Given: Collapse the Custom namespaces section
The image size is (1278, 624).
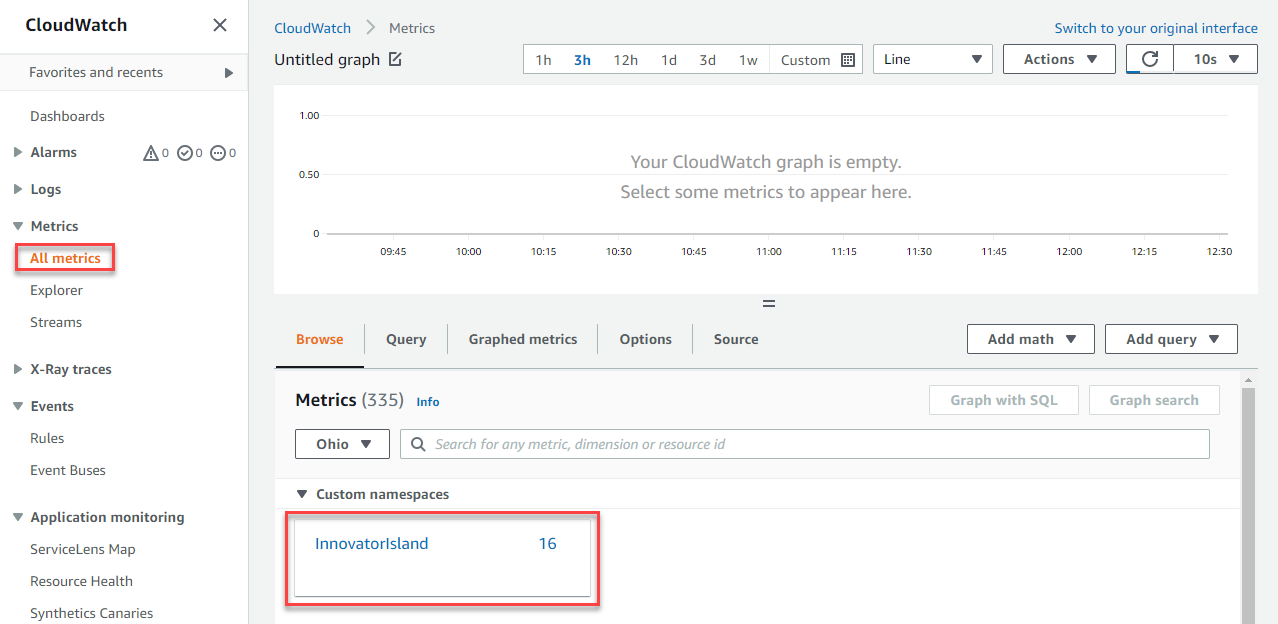Looking at the screenshot, I should pyautogui.click(x=302, y=494).
